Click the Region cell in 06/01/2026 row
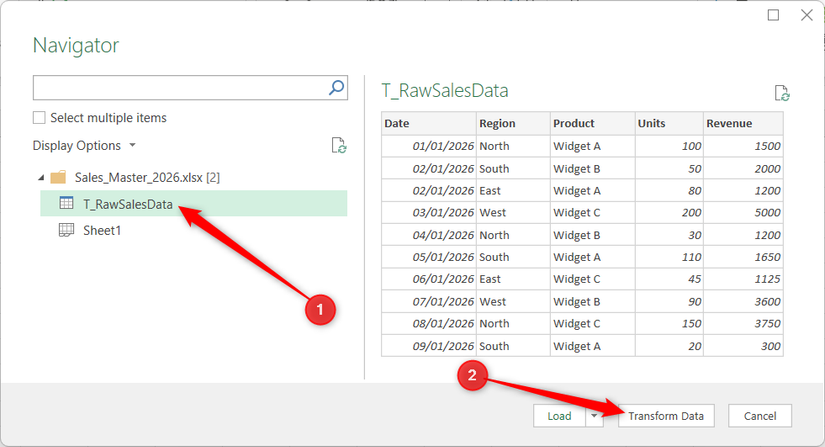The width and height of the screenshot is (825, 447). [x=514, y=279]
